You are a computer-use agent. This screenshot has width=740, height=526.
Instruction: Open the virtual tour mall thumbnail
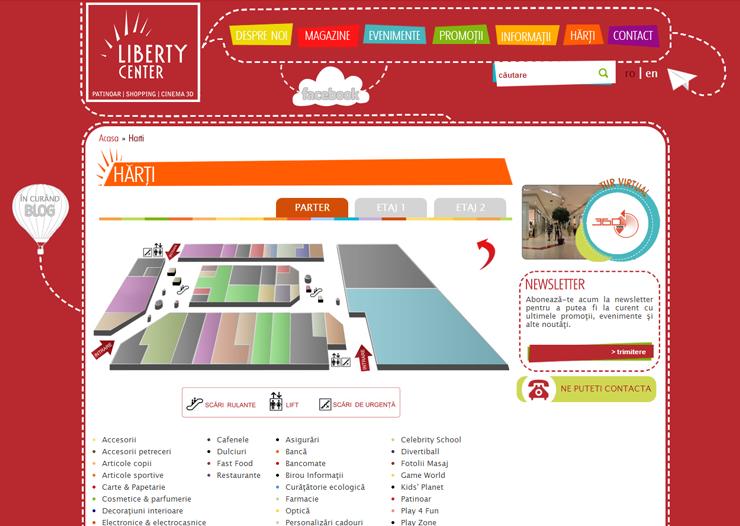point(552,222)
